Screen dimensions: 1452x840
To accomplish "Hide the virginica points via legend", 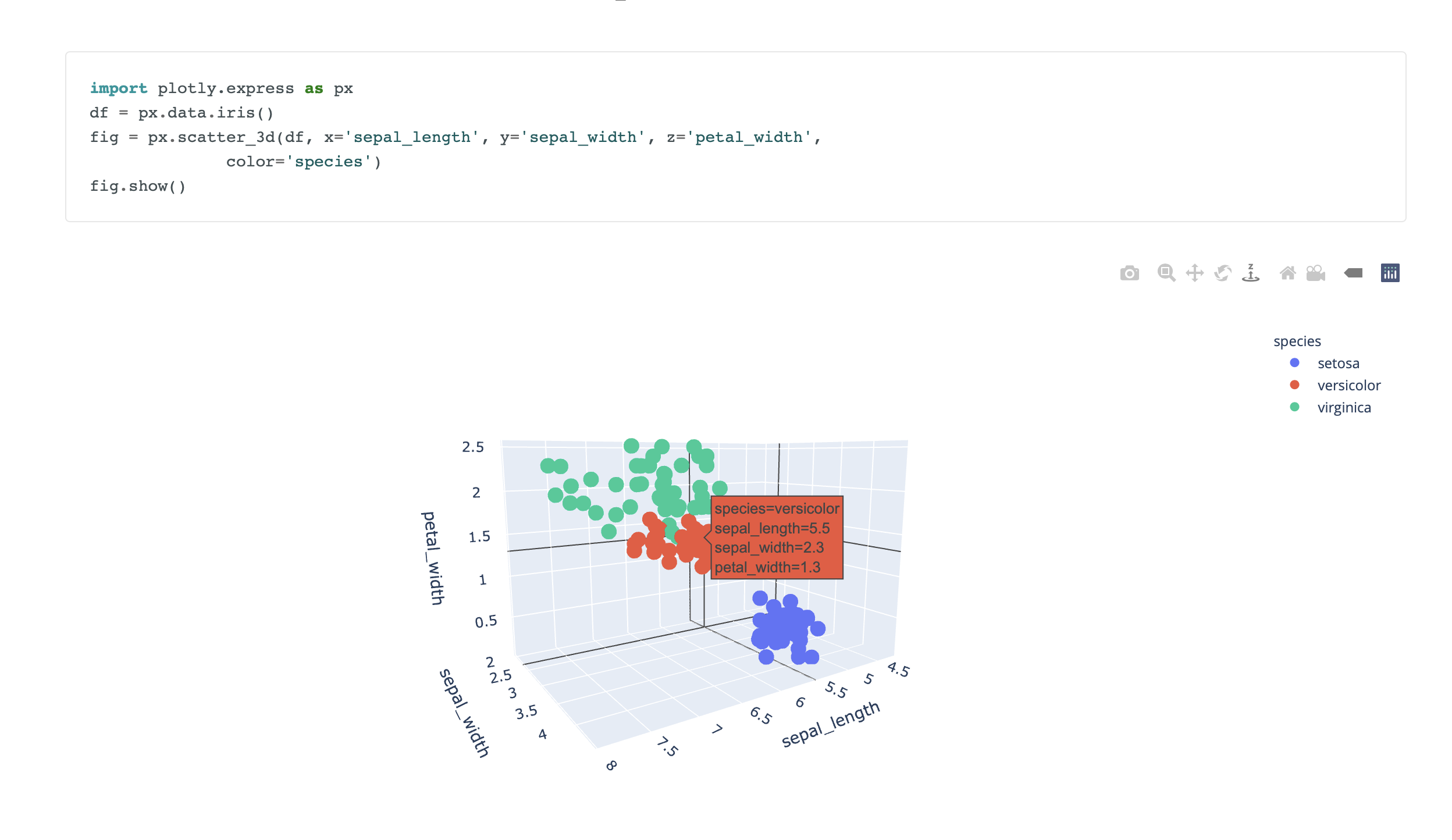I will (1344, 407).
